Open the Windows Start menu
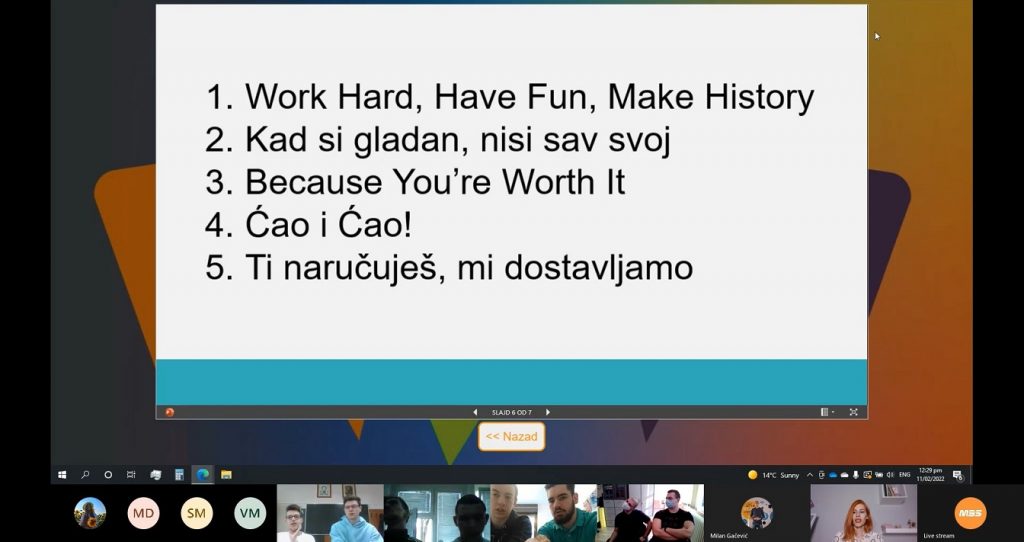1024x542 pixels. [62, 475]
